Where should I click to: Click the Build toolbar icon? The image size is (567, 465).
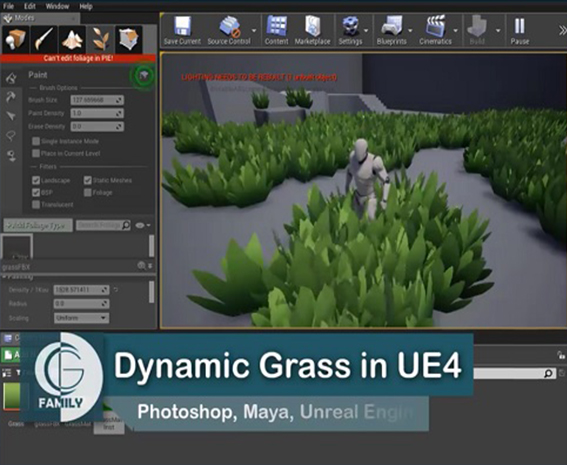click(x=477, y=31)
